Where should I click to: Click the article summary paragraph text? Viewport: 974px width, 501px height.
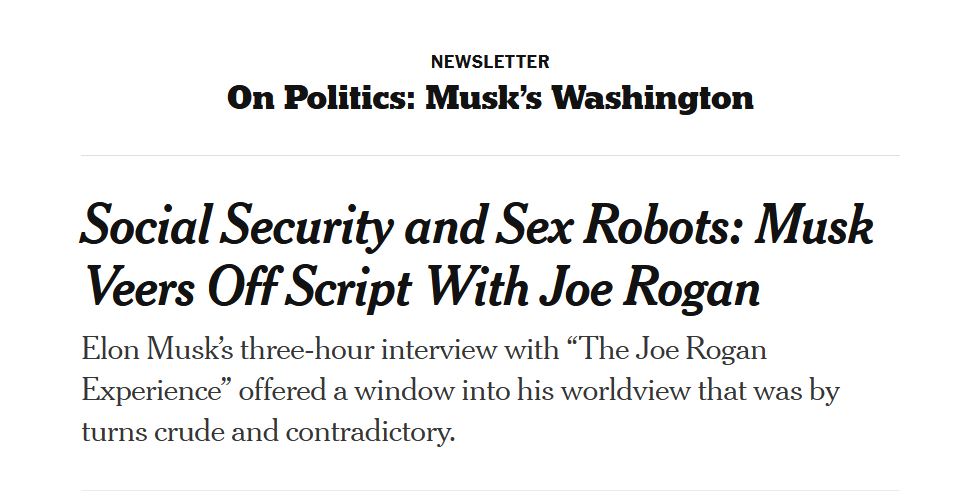(x=460, y=390)
